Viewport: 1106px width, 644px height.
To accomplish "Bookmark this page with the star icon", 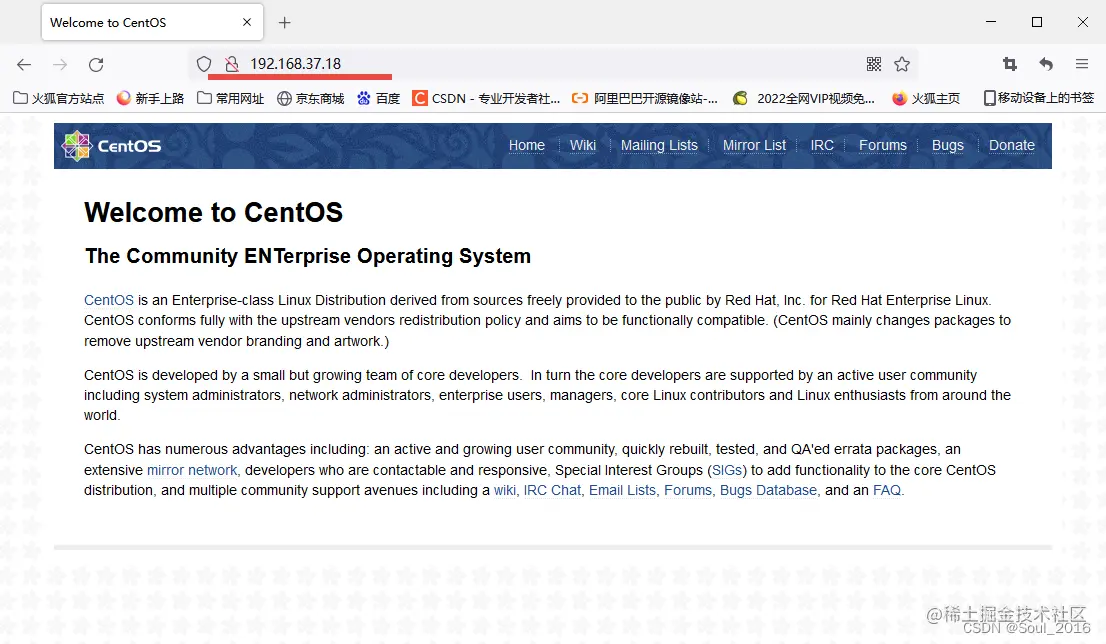I will [902, 64].
